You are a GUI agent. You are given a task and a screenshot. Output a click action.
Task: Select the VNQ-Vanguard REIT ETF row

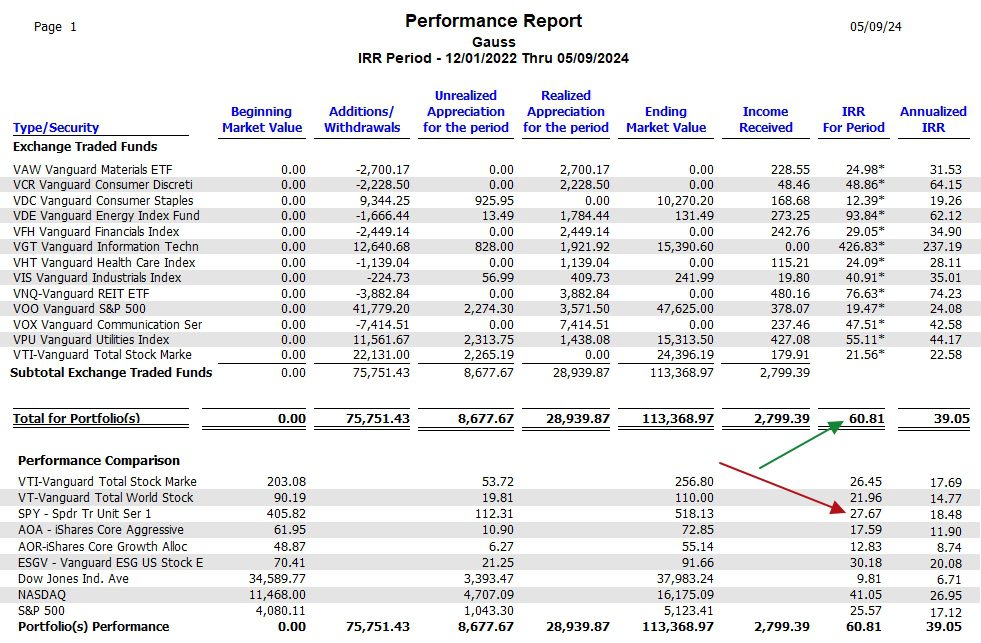pyautogui.click(x=490, y=293)
